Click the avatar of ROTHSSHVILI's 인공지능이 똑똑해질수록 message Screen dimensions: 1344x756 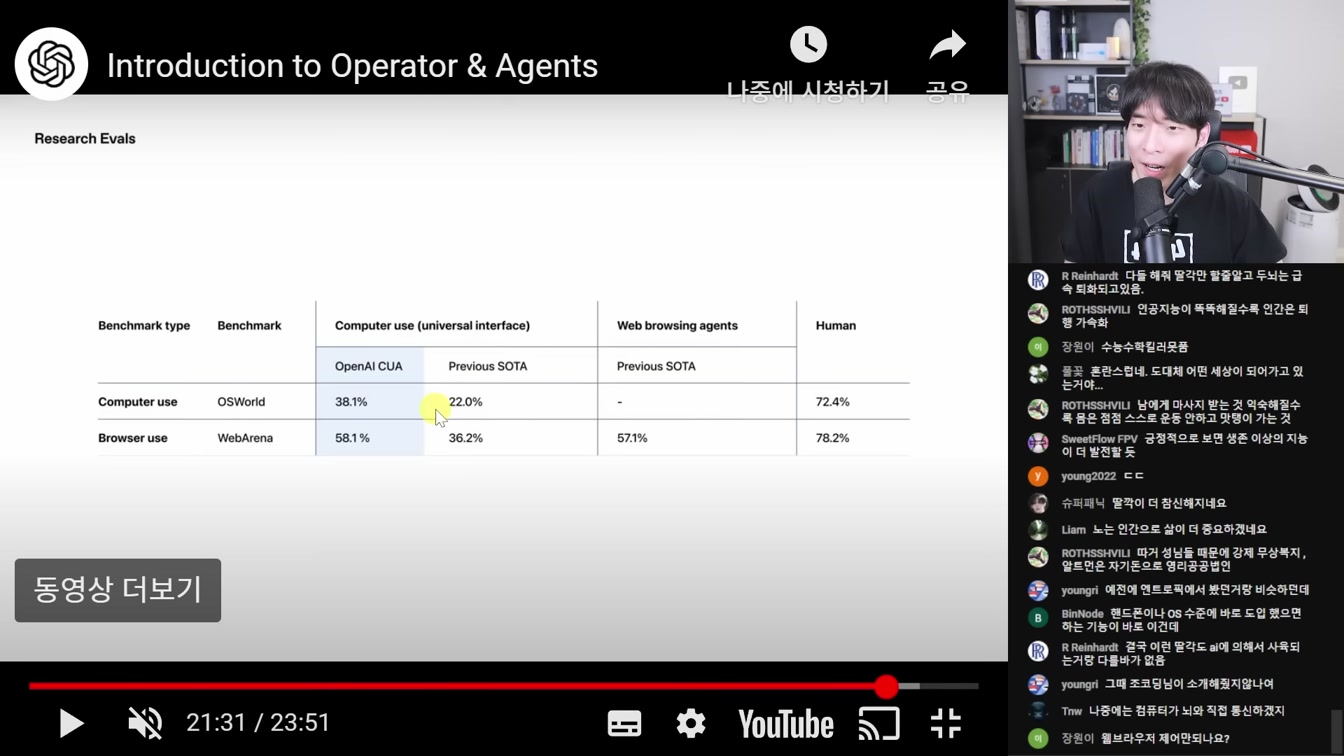coord(1038,313)
